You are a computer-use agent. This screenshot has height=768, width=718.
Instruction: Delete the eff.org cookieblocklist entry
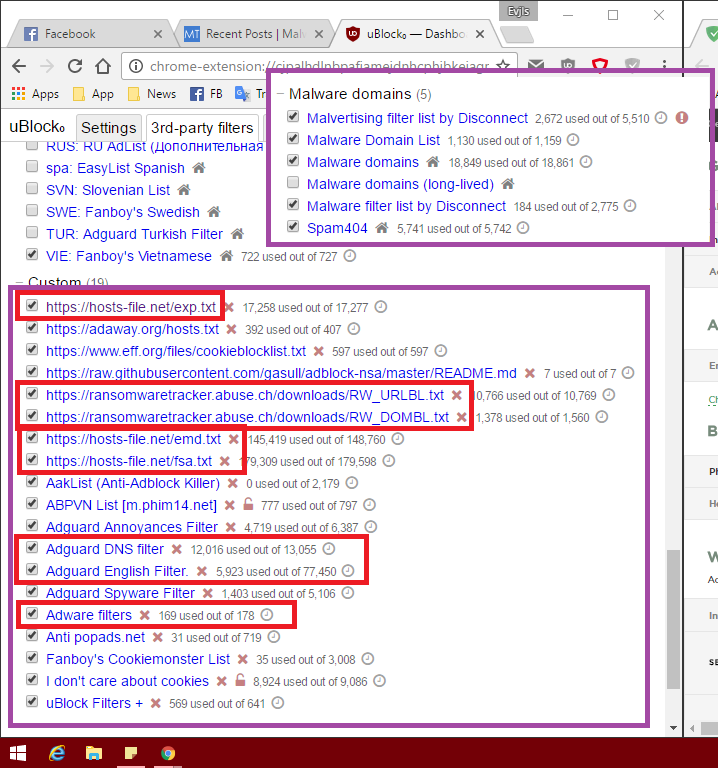click(318, 352)
